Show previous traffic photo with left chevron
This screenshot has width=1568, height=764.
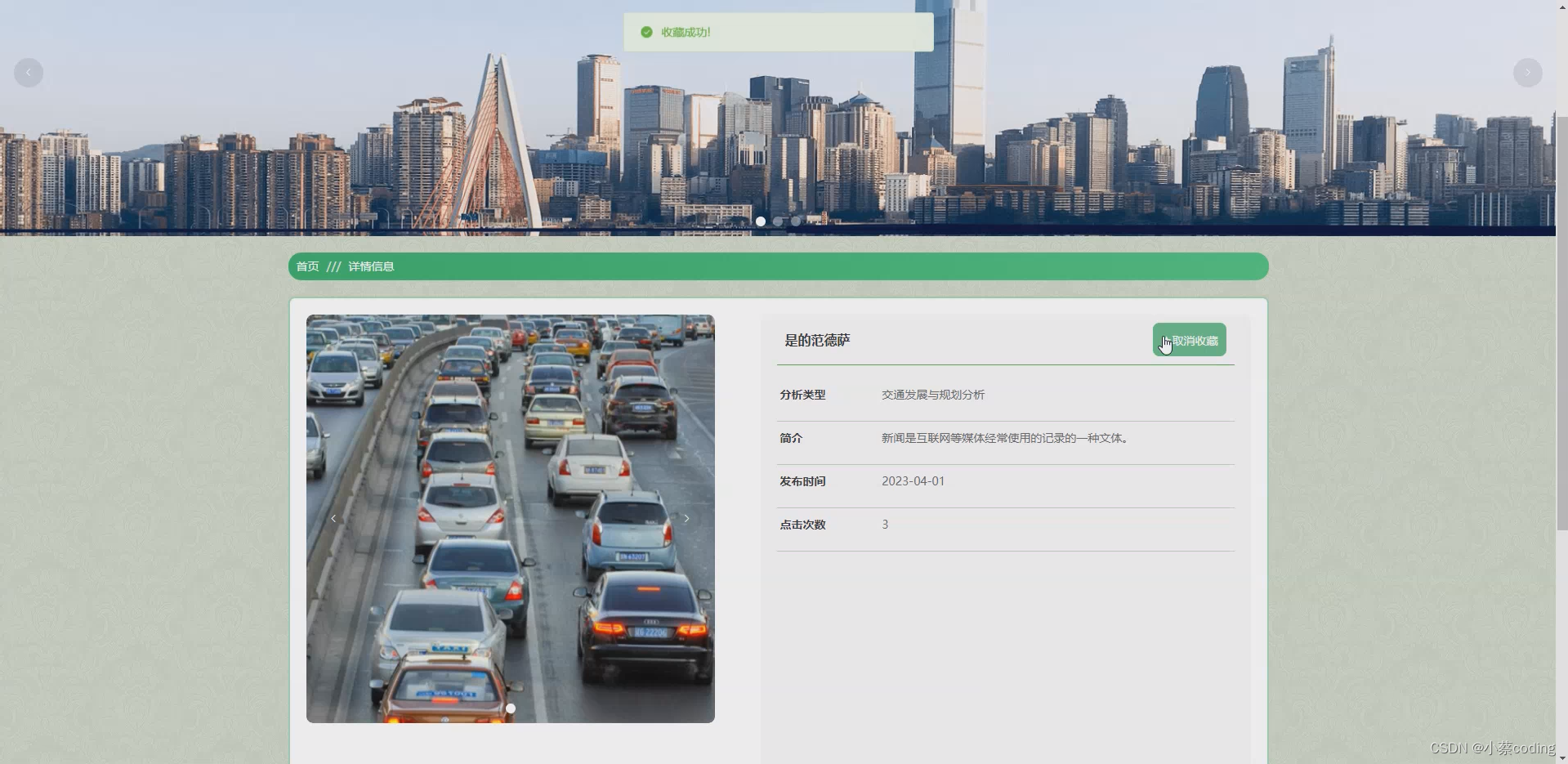333,518
